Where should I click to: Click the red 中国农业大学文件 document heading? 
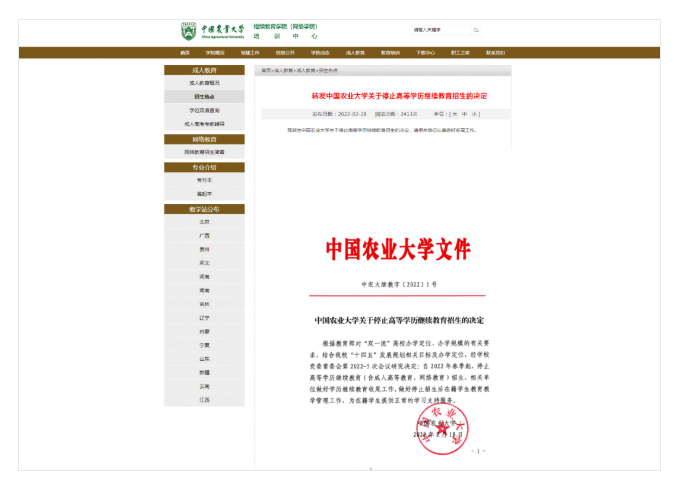coord(398,250)
